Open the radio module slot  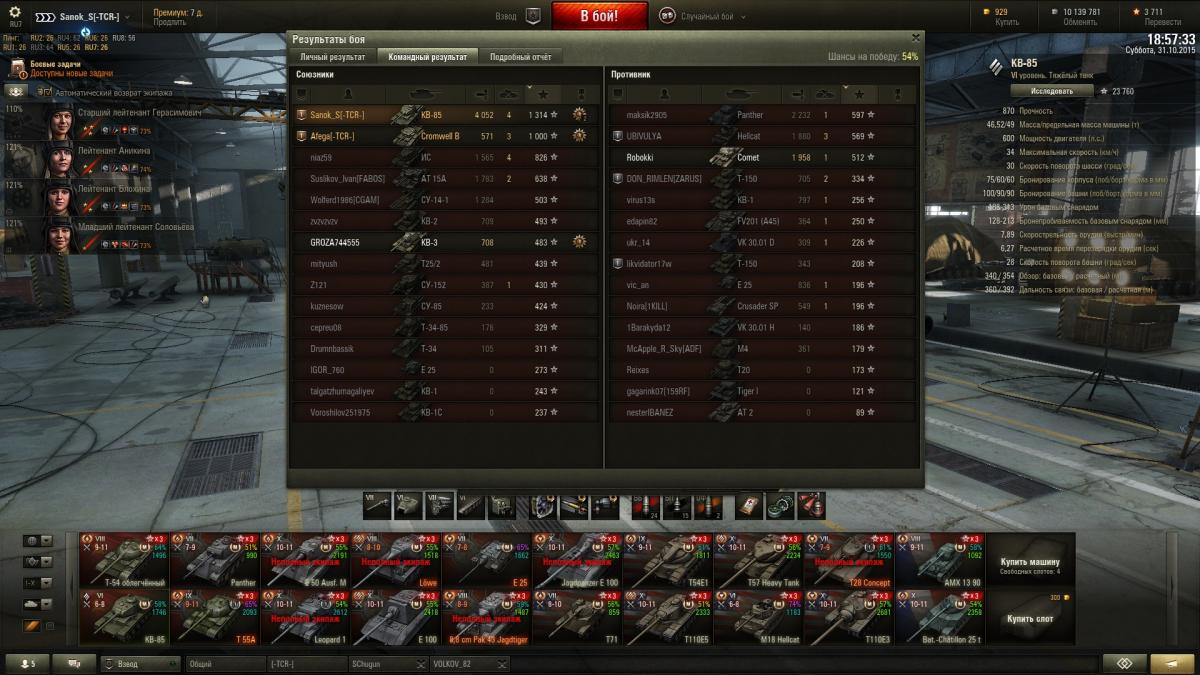click(x=501, y=505)
